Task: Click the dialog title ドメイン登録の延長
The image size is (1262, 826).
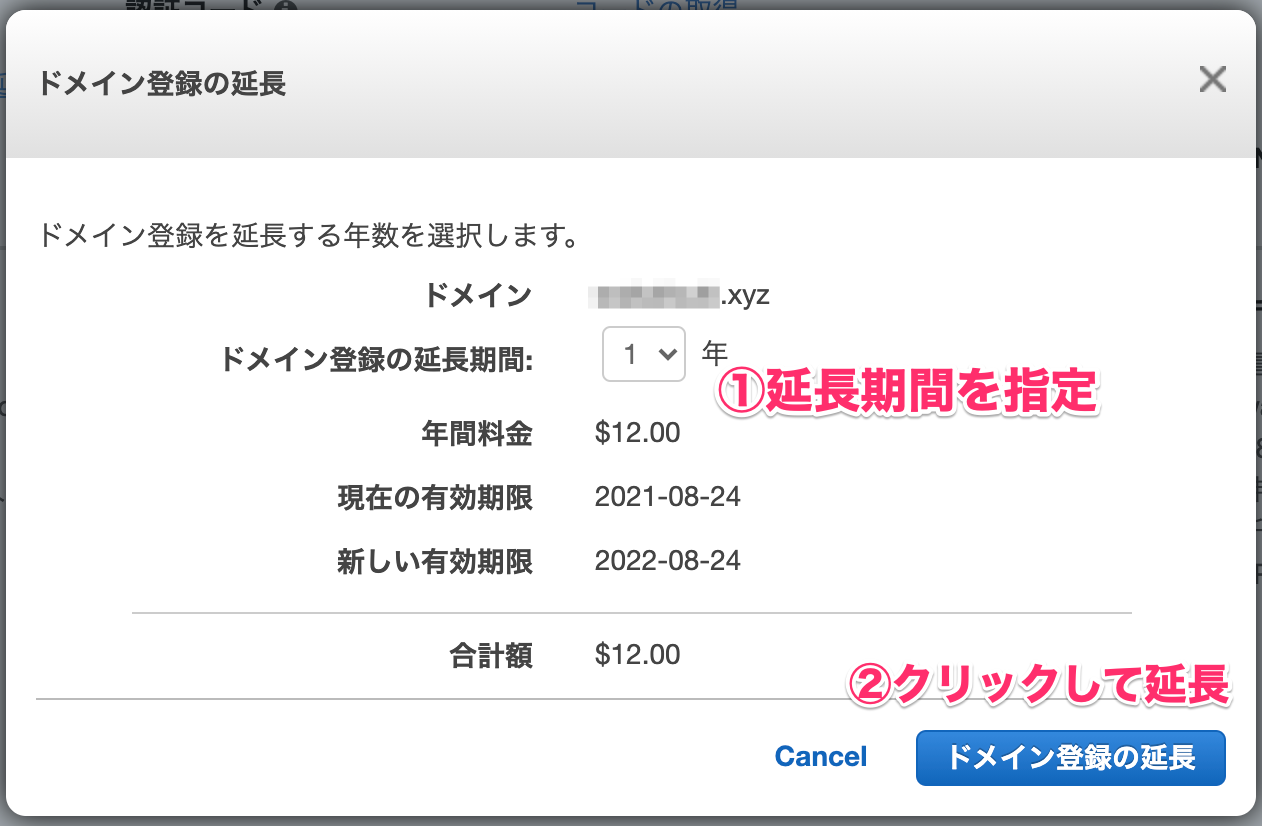Action: [162, 83]
